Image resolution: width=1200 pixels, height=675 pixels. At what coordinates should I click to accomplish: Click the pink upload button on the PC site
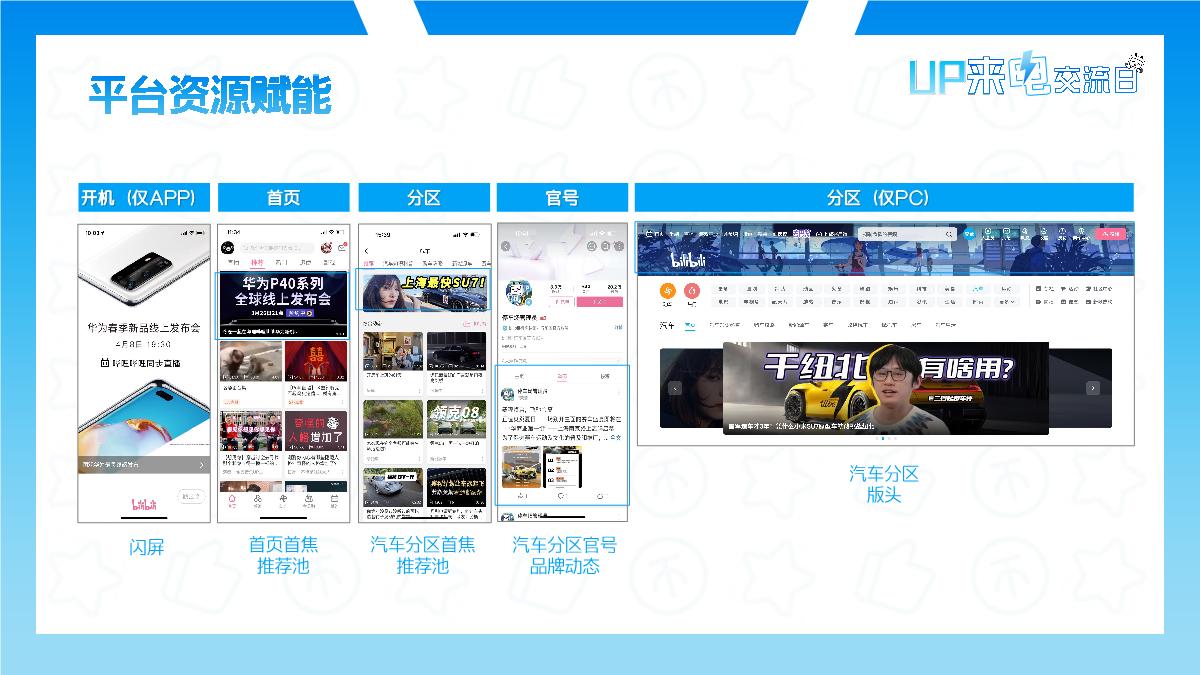tap(1110, 234)
